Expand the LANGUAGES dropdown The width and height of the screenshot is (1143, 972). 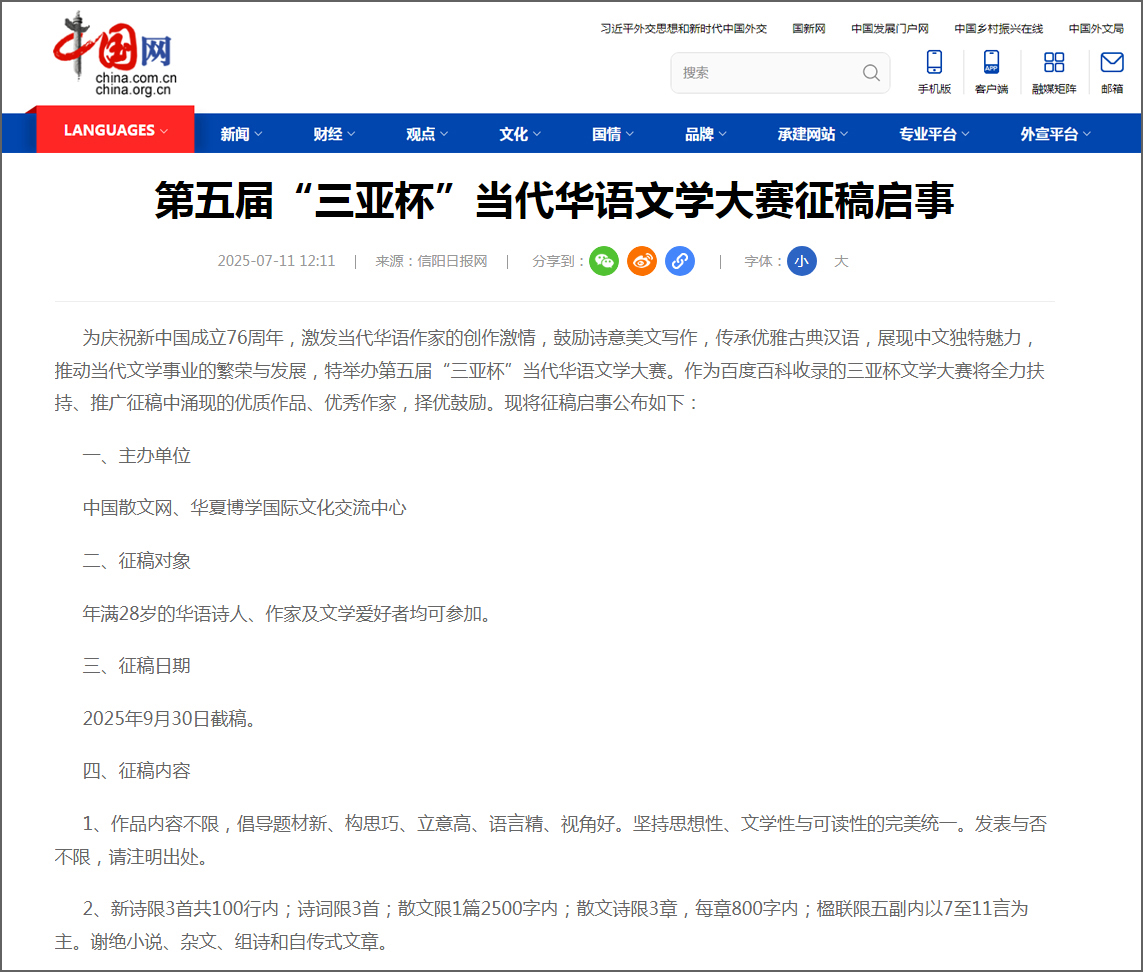[x=115, y=130]
